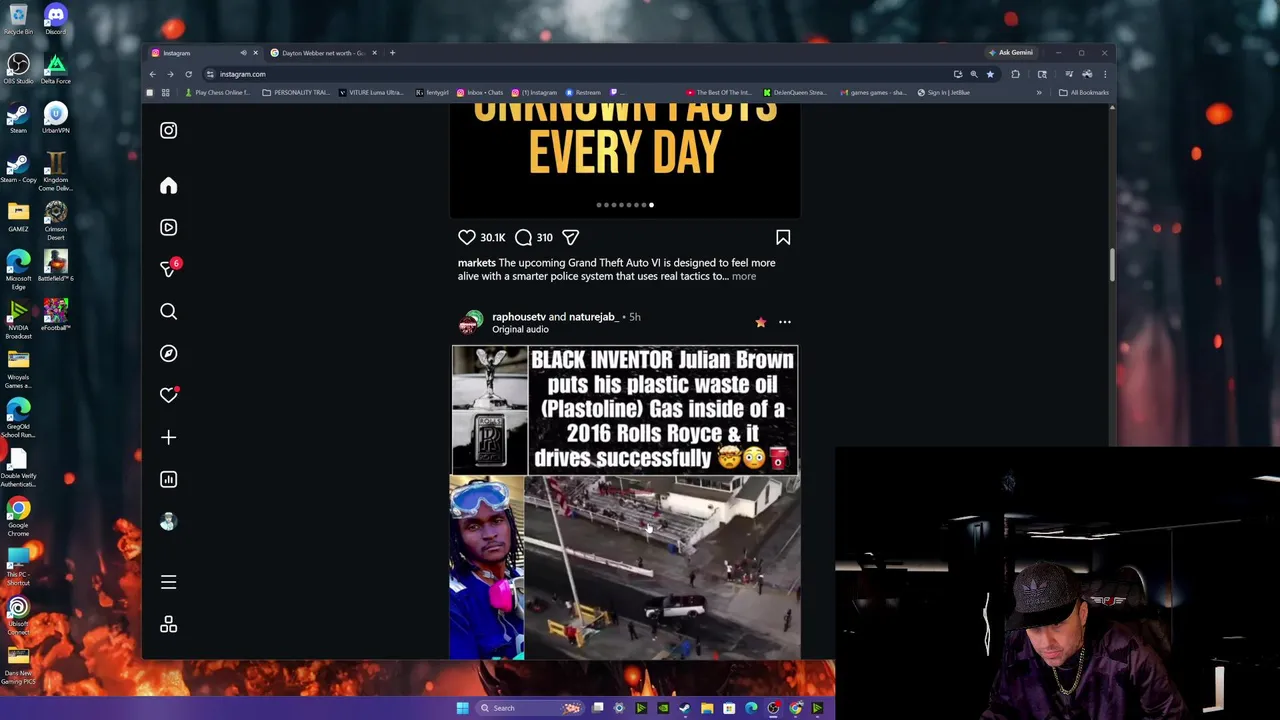Viewport: 1280px width, 720px height.
Task: Open File Explorer from the taskbar
Action: click(707, 708)
